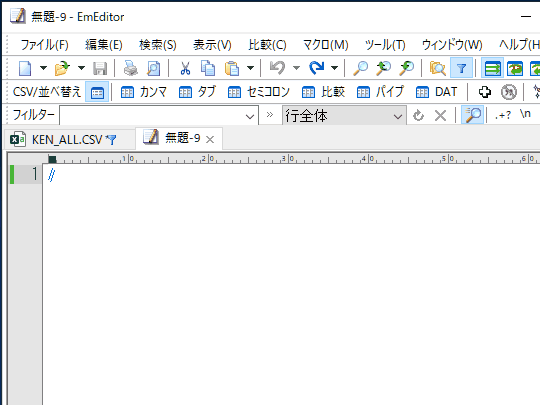Open the filter history dropdown arrow

250,116
